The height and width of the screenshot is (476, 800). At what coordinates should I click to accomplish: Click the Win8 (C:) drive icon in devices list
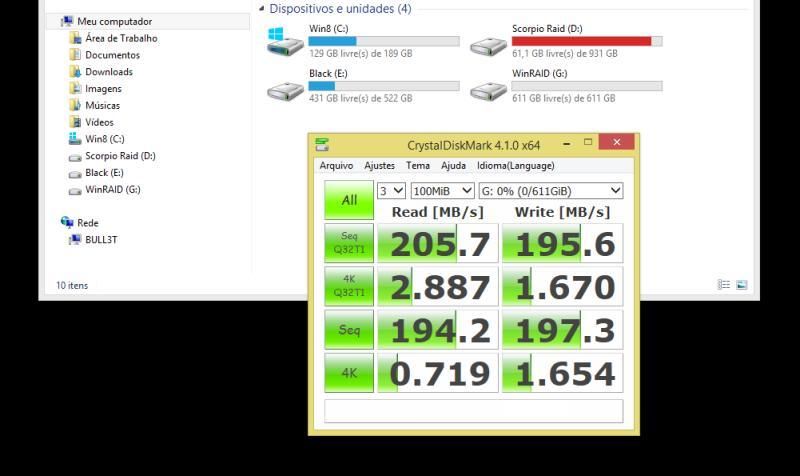[x=285, y=42]
